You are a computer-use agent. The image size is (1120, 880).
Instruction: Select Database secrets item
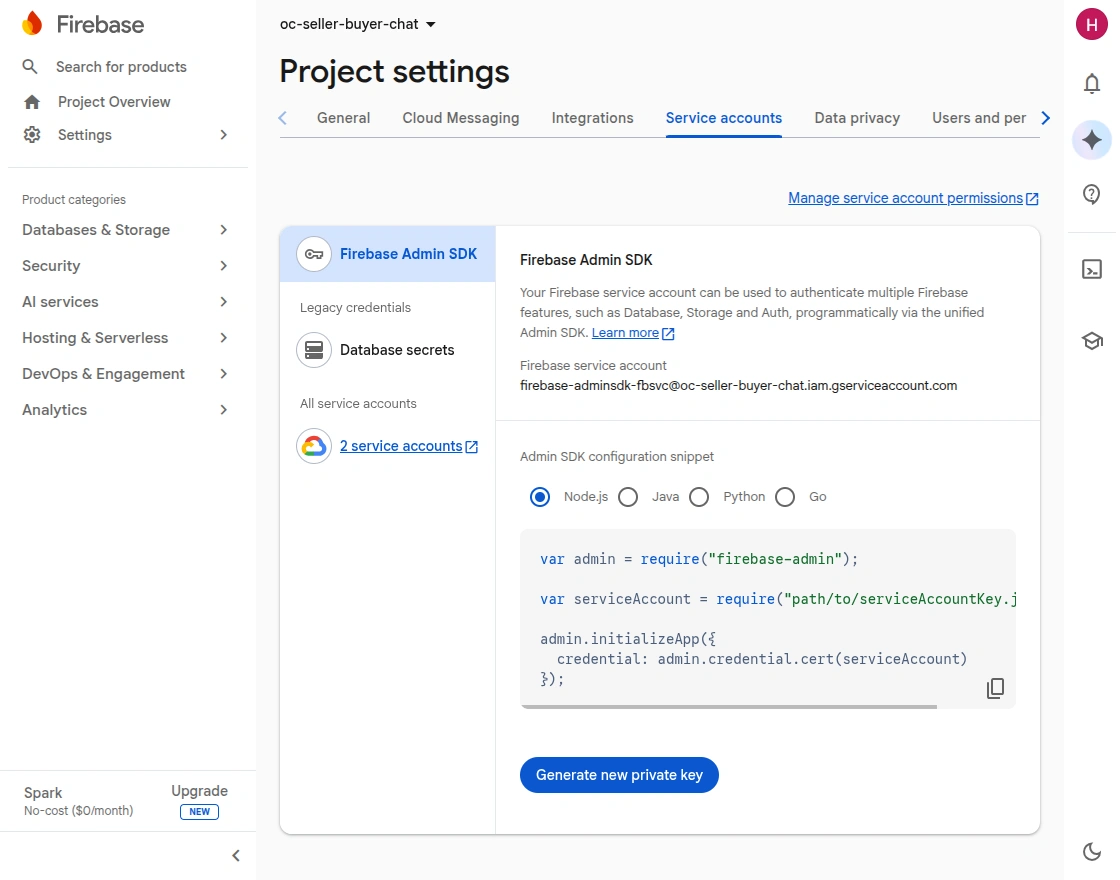tap(388, 350)
